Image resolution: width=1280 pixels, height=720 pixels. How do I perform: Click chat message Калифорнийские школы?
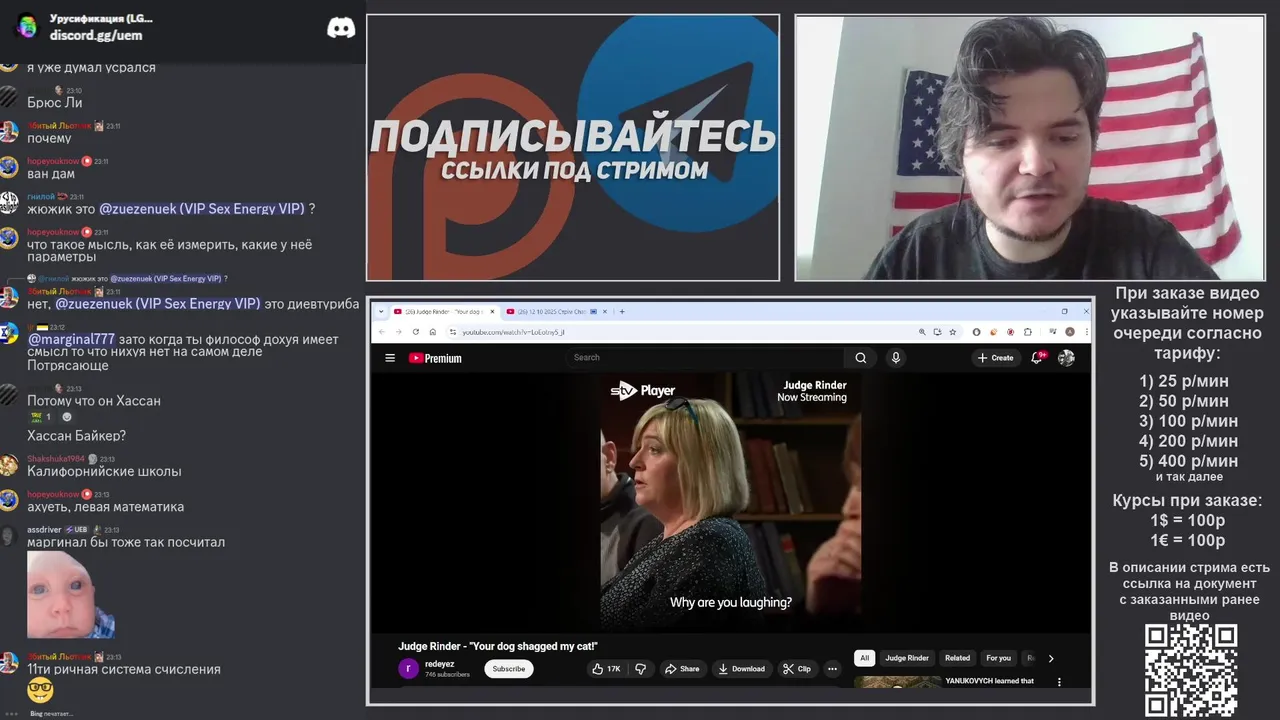point(104,472)
